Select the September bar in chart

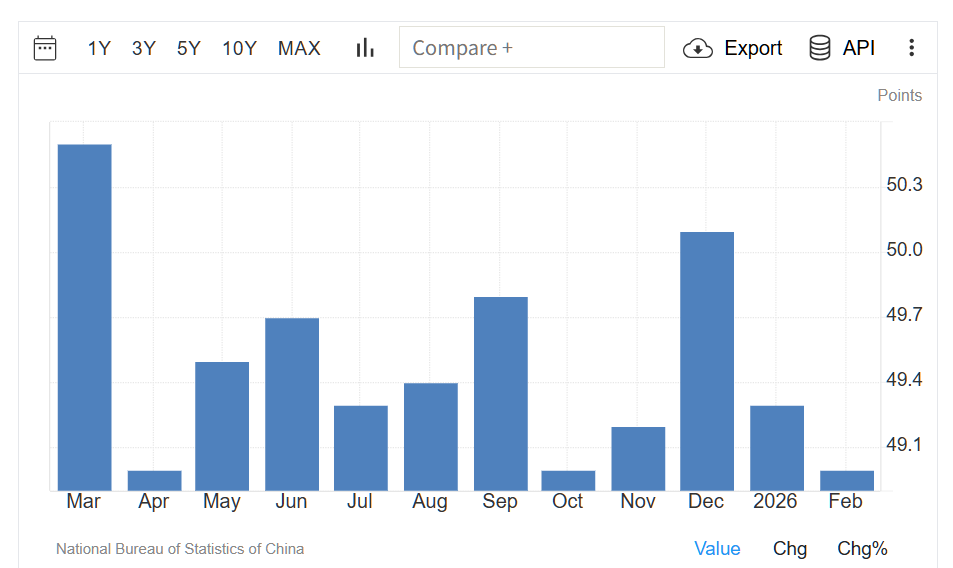tap(500, 393)
